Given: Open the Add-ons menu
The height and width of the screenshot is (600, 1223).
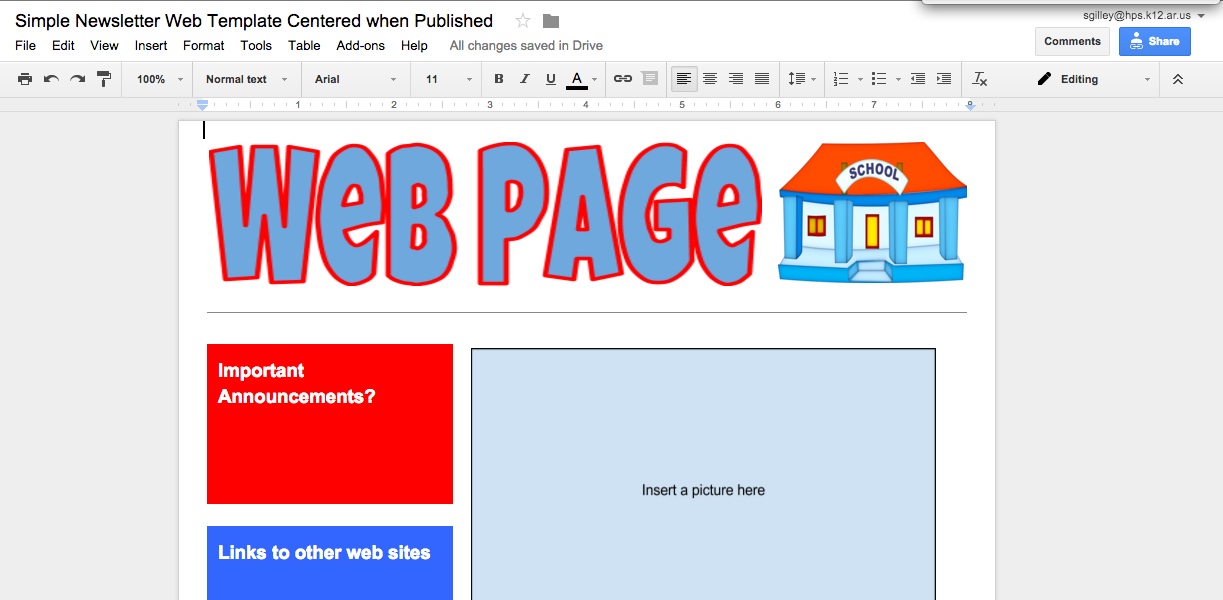Looking at the screenshot, I should pos(360,45).
